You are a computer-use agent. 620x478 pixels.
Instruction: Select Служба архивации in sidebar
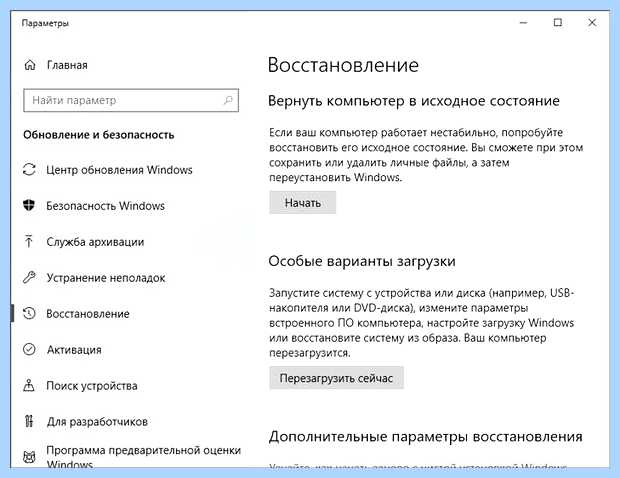(95, 242)
